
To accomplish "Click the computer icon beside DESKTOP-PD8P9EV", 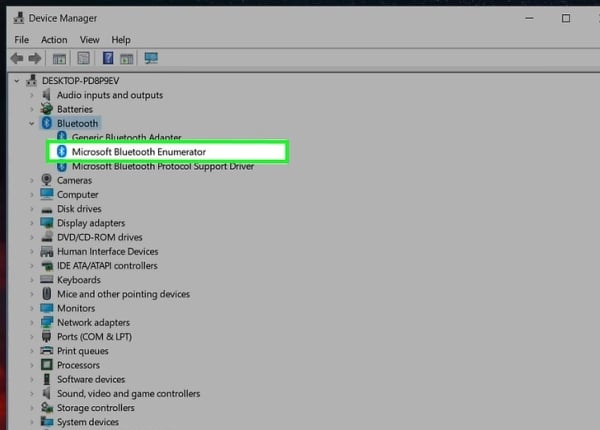I will point(31,80).
